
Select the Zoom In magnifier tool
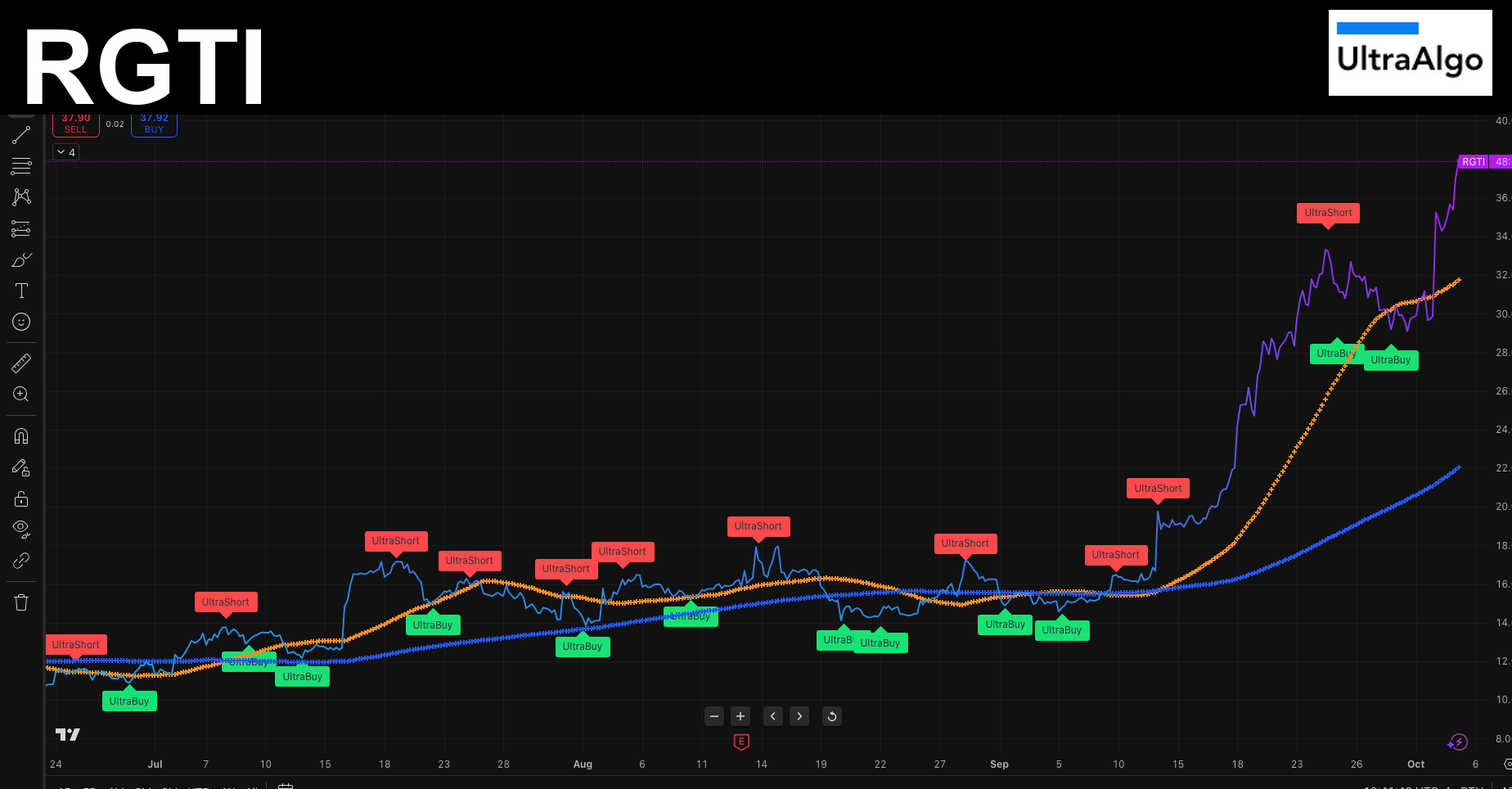pos(21,394)
